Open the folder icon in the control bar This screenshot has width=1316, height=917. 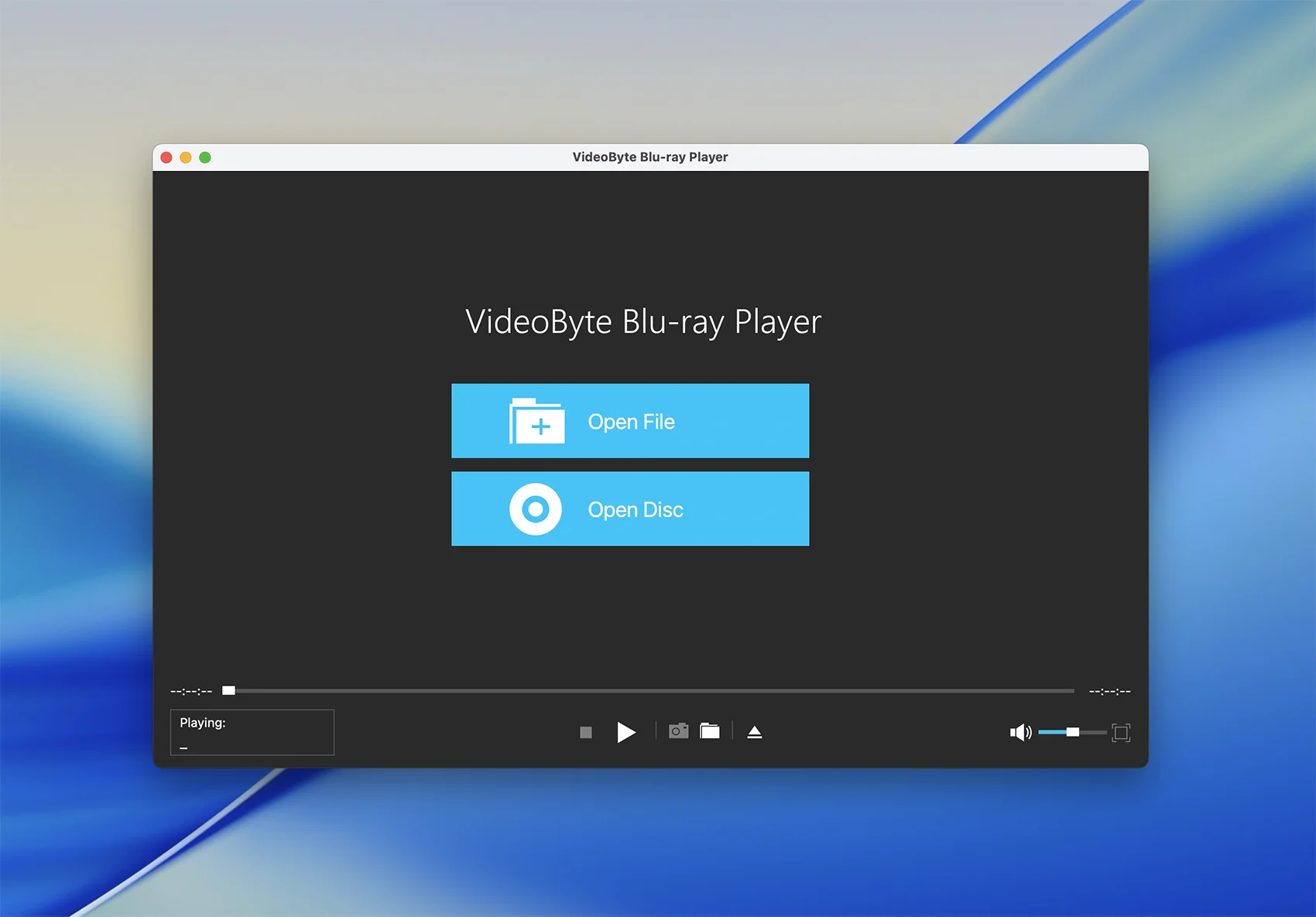click(x=710, y=731)
